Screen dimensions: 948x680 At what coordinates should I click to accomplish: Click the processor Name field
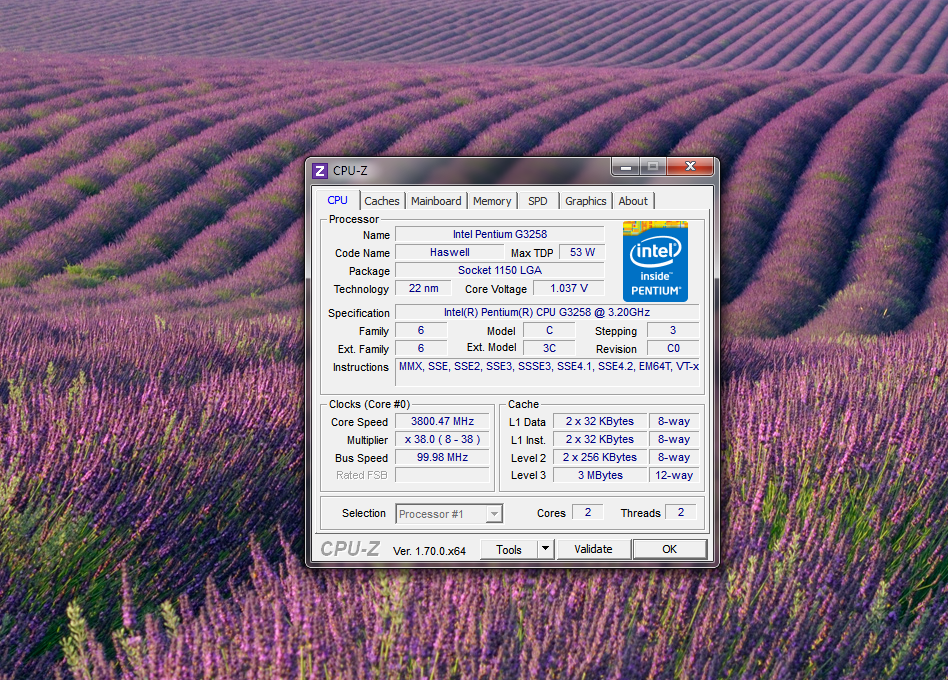click(x=499, y=235)
